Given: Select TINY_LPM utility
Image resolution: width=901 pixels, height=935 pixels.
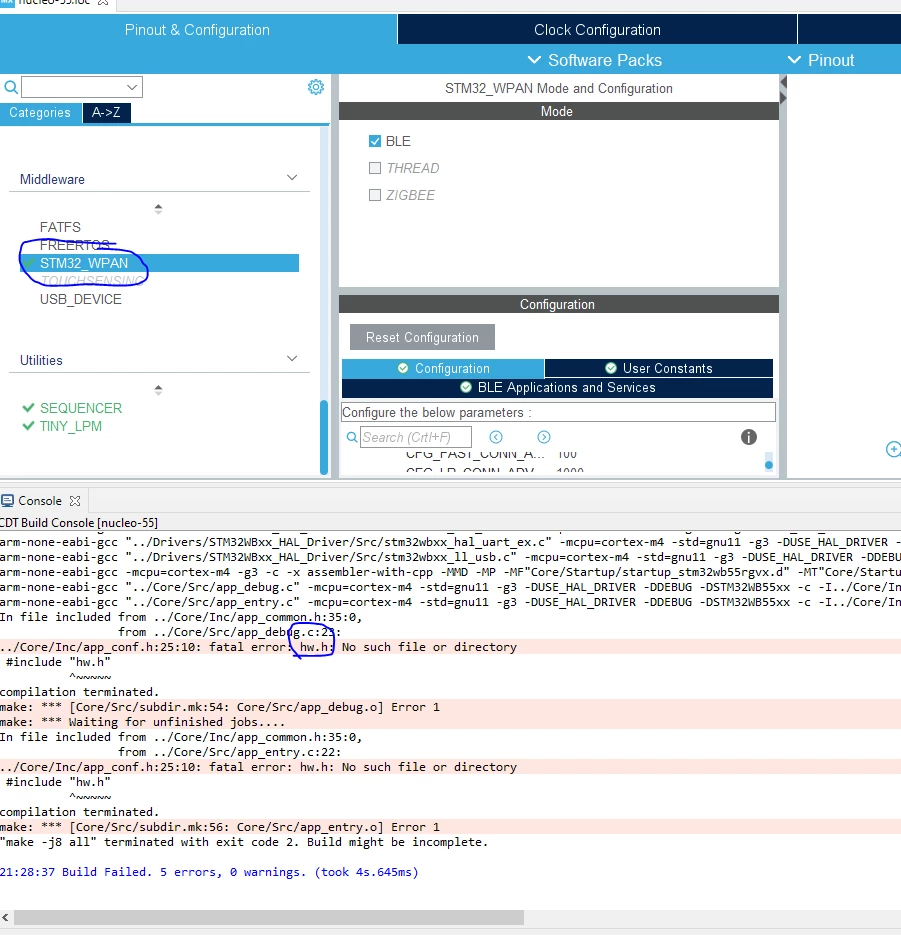Looking at the screenshot, I should click(x=70, y=426).
